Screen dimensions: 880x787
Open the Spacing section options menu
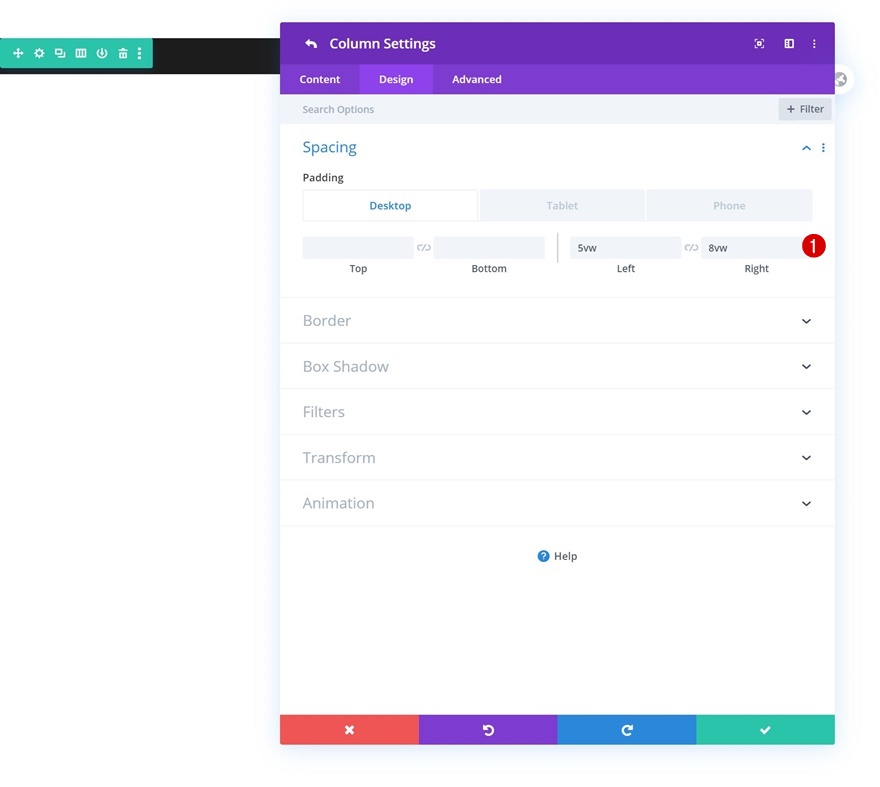pyautogui.click(x=823, y=148)
